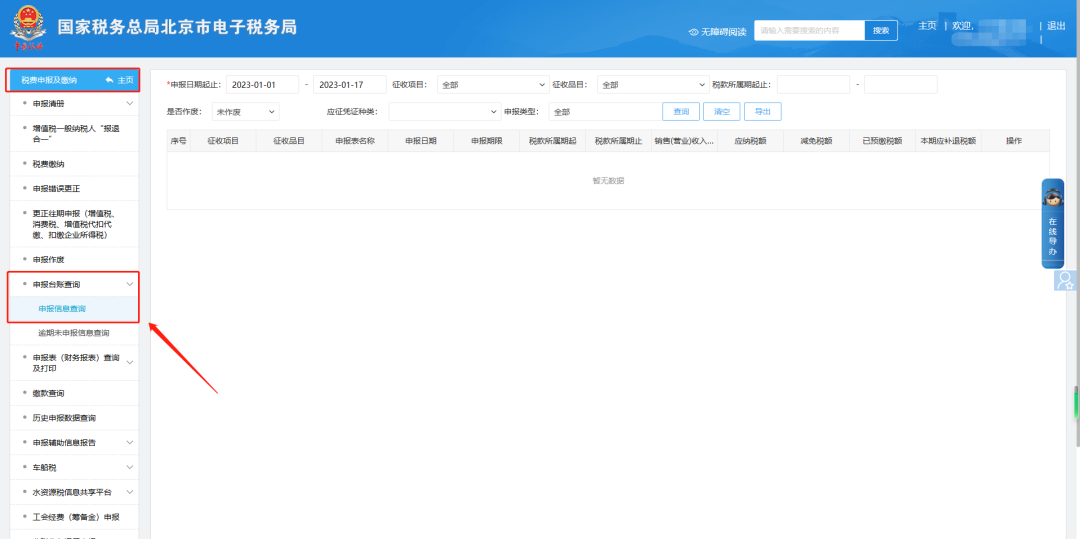Collapse the 申报台账查询 menu chevron
The height and width of the screenshot is (539, 1080).
(129, 285)
